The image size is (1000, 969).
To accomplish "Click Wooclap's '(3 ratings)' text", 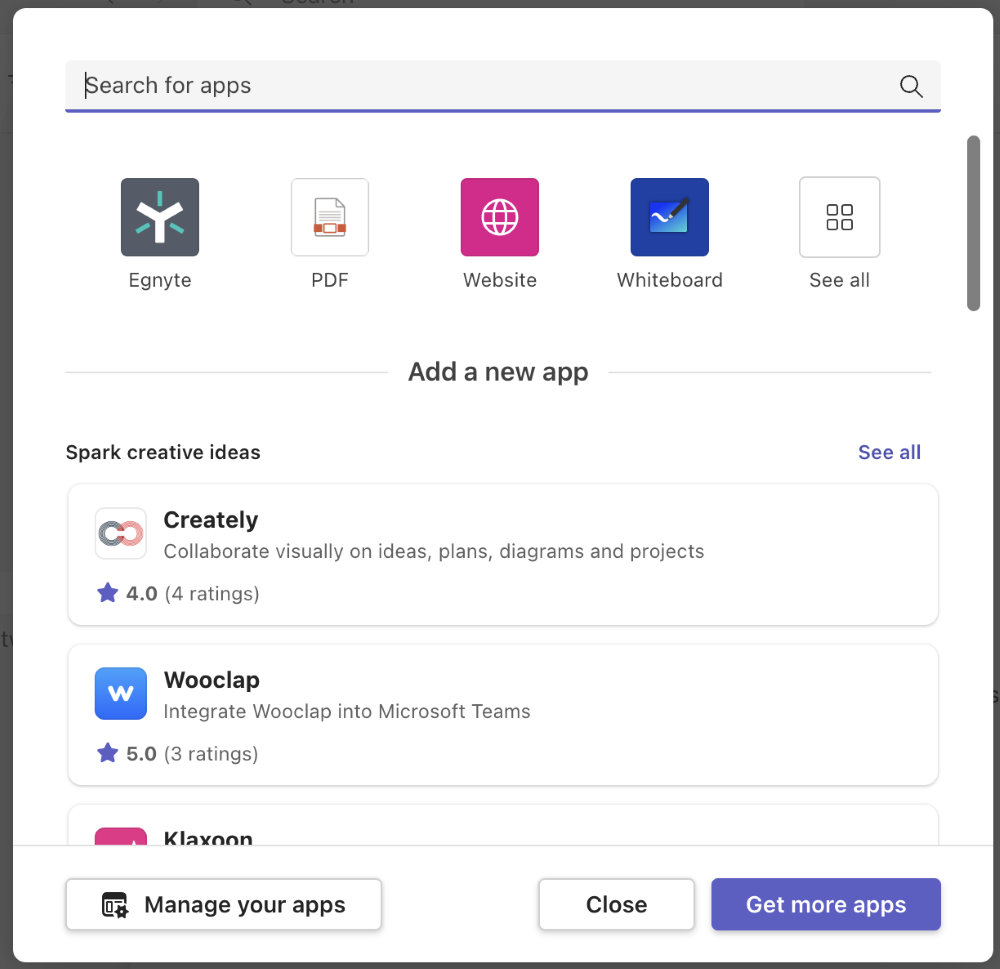I will pyautogui.click(x=211, y=754).
